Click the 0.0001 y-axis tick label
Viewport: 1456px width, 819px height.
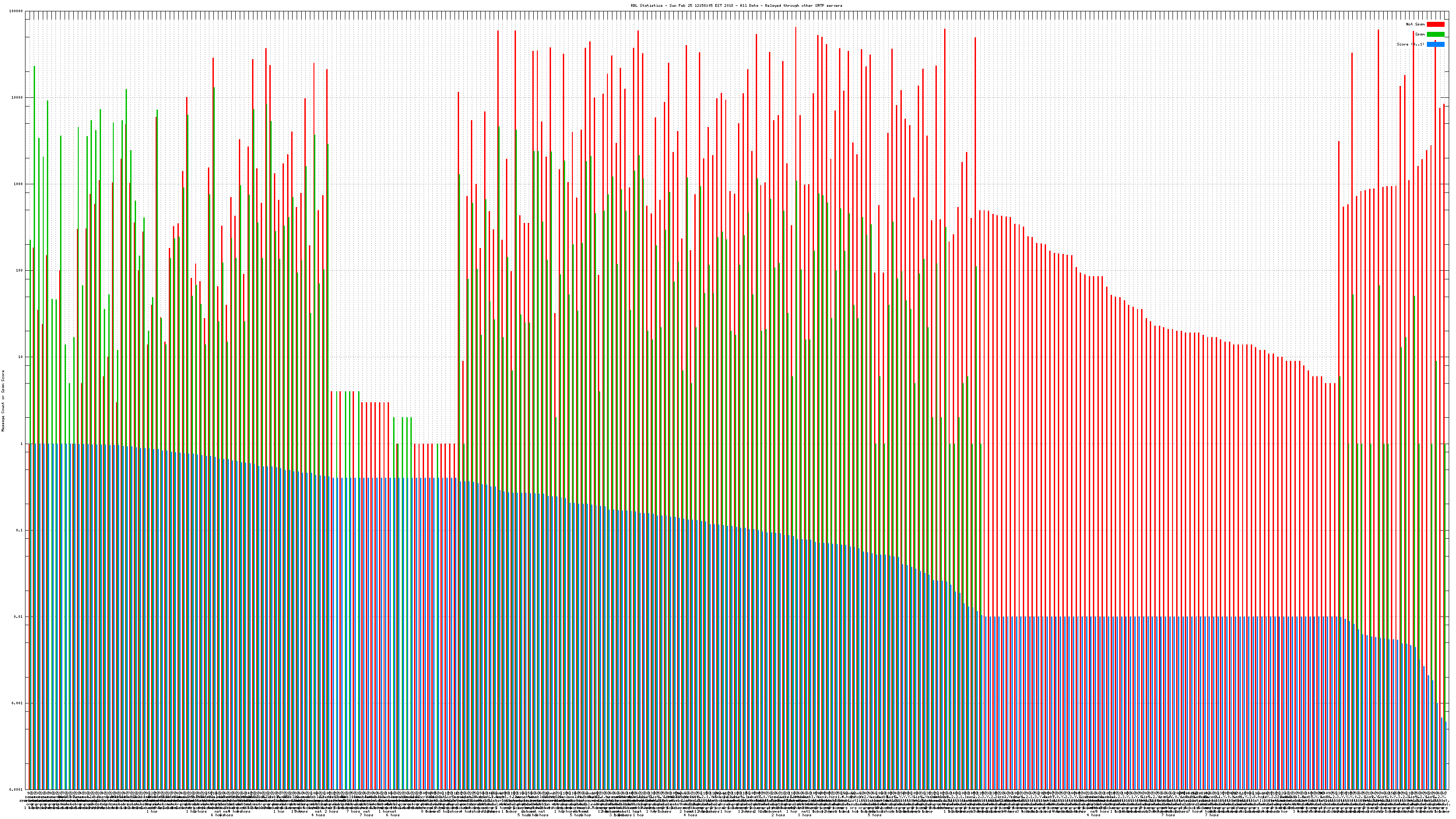[x=16, y=789]
